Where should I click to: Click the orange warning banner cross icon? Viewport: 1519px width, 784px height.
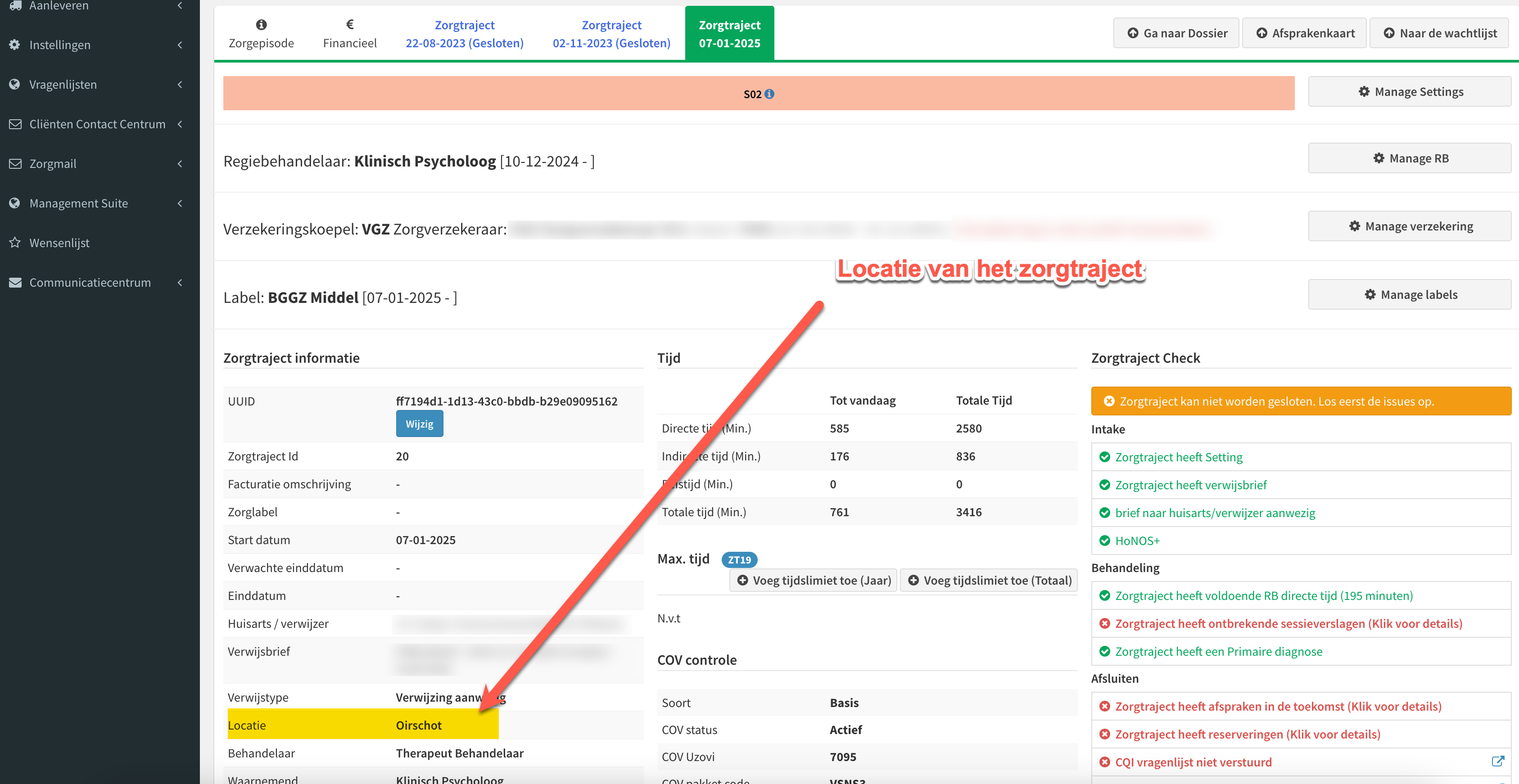coord(1108,401)
